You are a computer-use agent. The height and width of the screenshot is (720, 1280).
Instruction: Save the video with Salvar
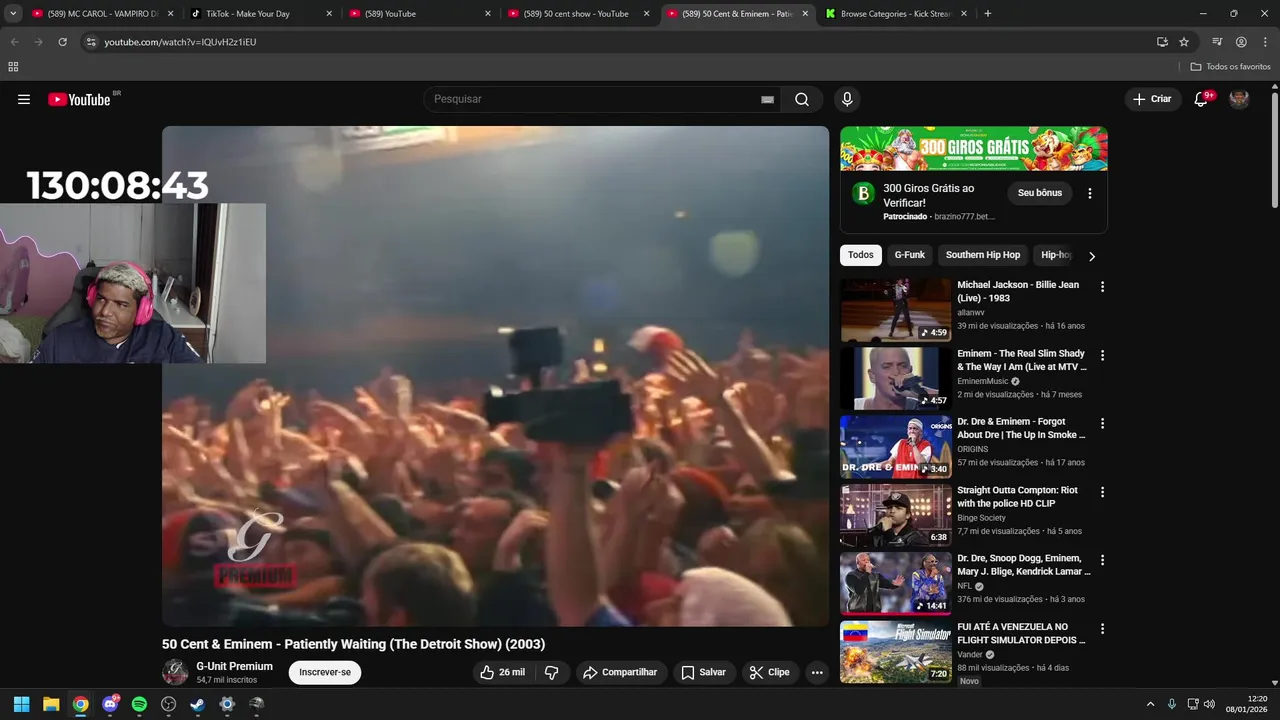[x=704, y=672]
